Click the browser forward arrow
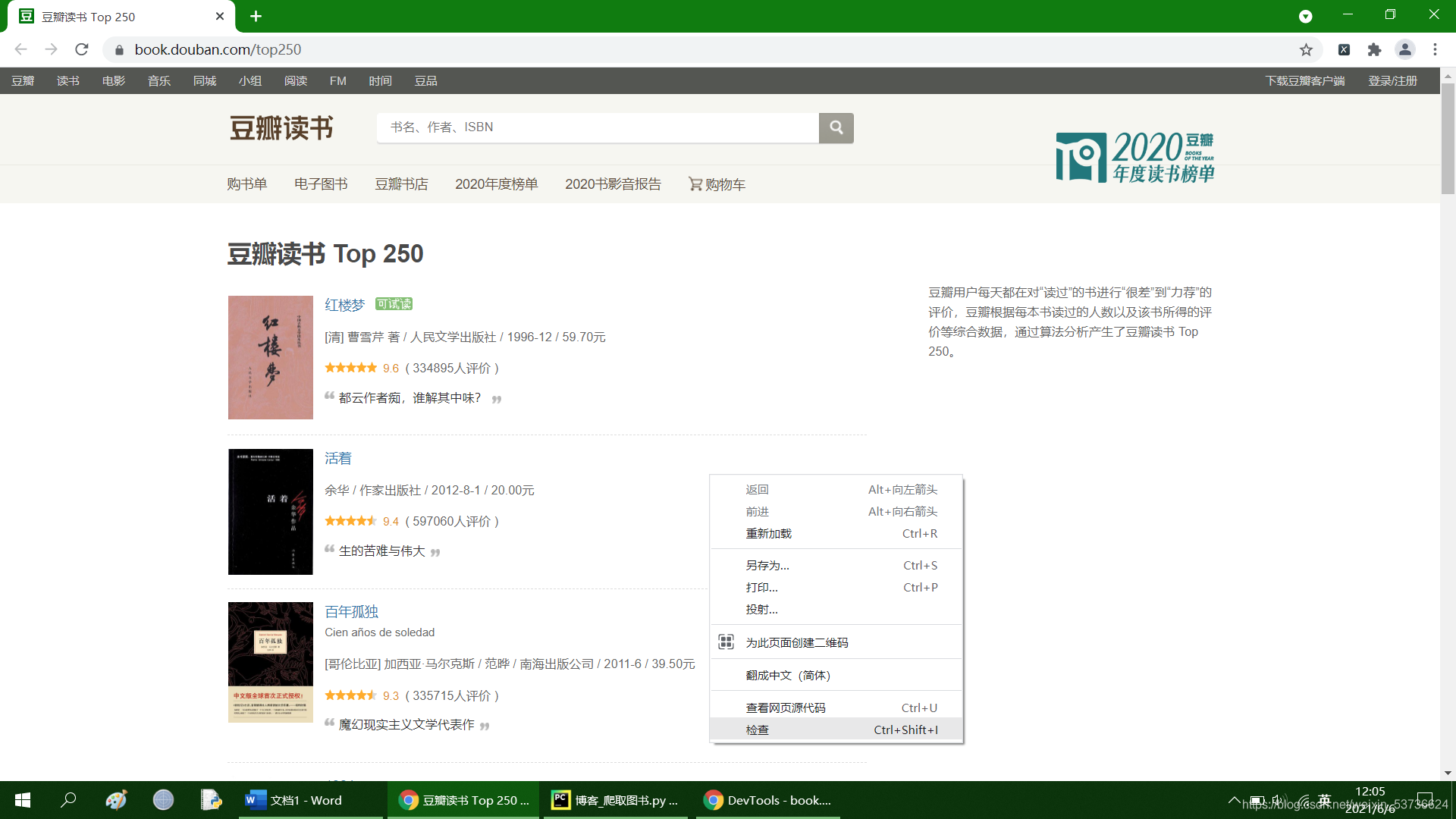The width and height of the screenshot is (1456, 819). (x=51, y=49)
